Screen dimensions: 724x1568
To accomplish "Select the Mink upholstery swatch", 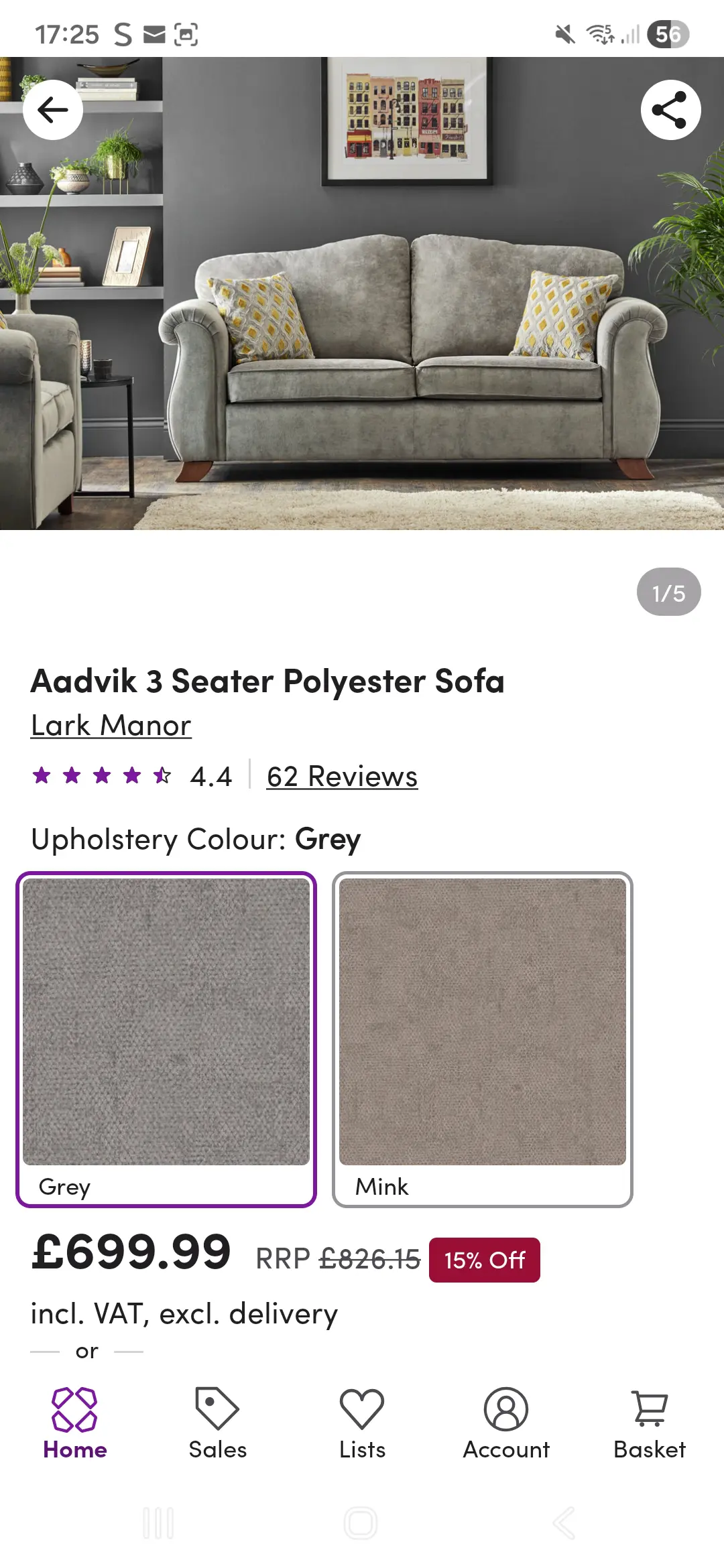I will (x=483, y=1039).
